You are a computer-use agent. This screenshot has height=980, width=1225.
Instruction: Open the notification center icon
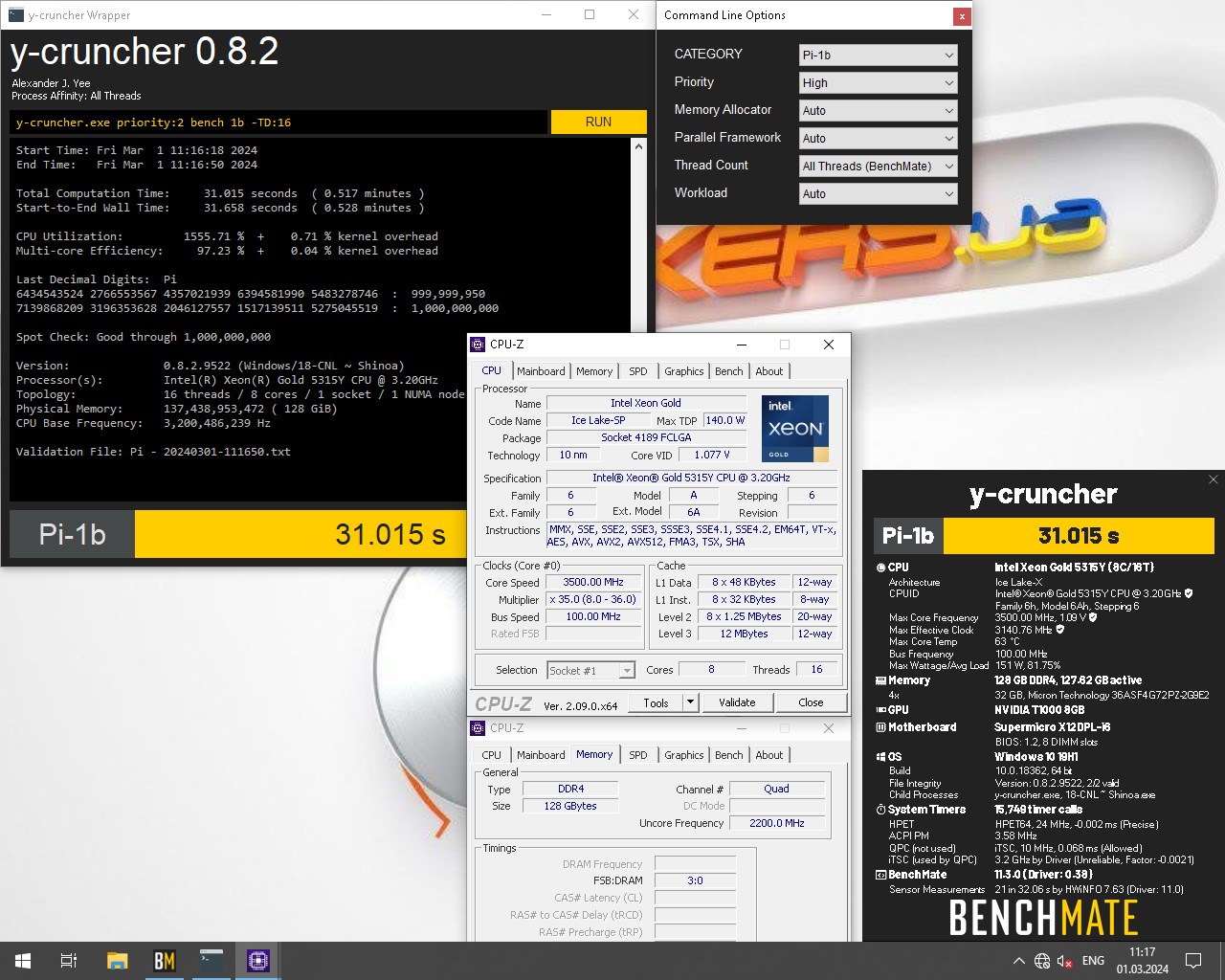tap(1193, 961)
